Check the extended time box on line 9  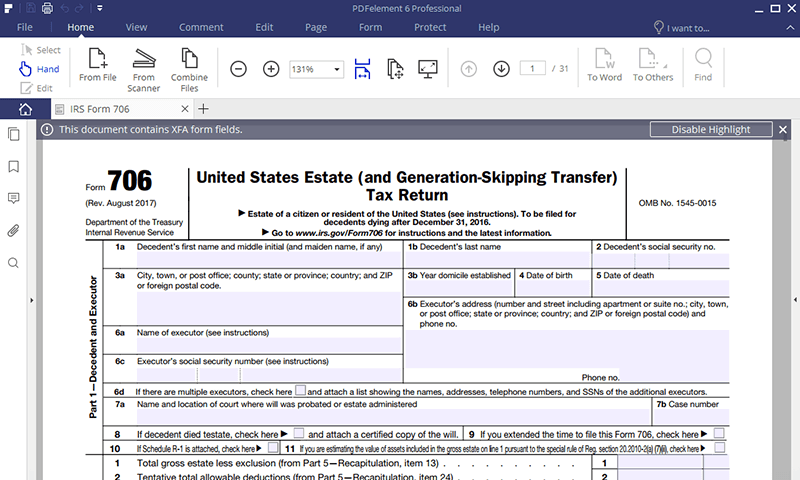point(719,433)
